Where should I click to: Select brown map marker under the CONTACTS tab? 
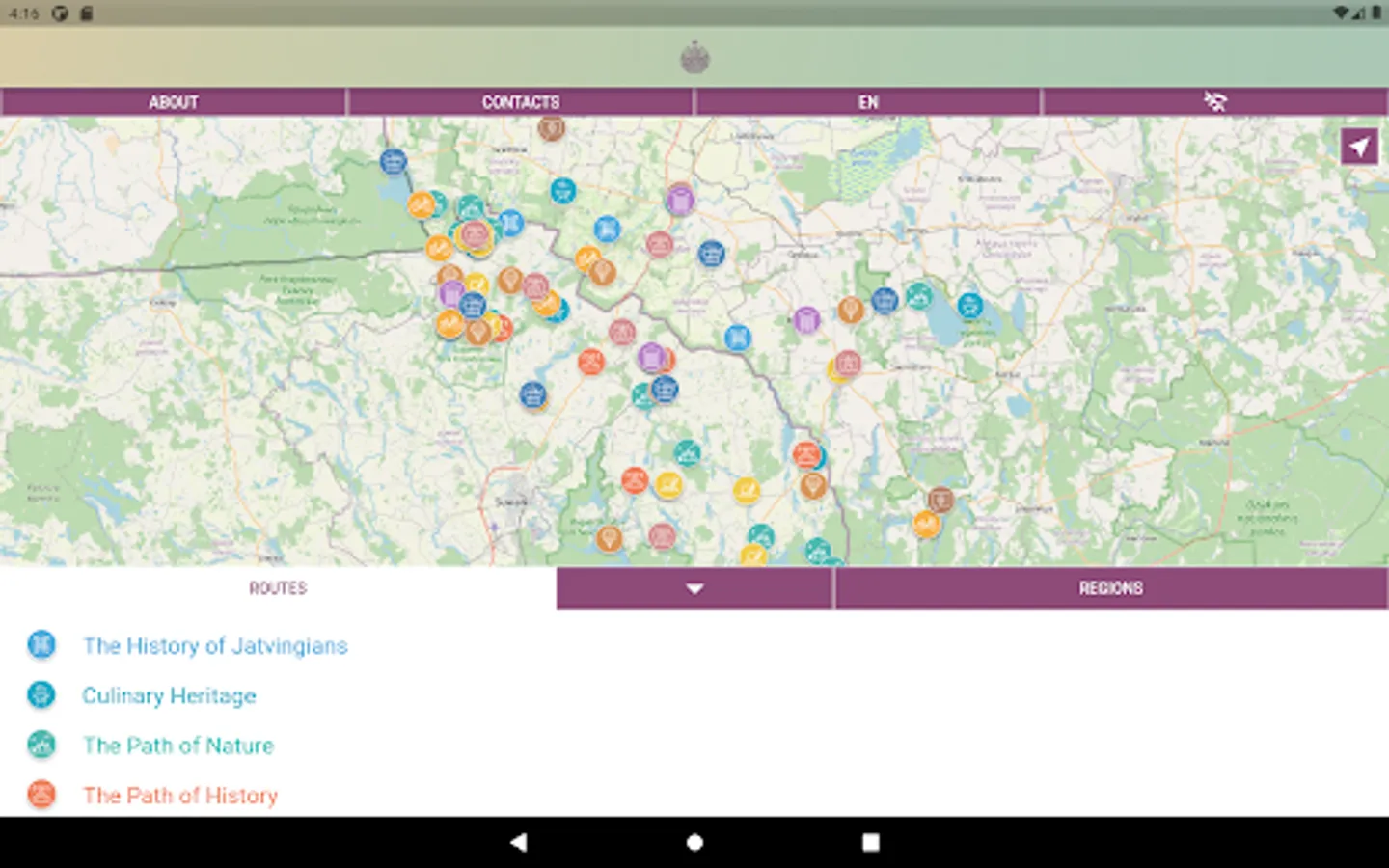click(551, 126)
